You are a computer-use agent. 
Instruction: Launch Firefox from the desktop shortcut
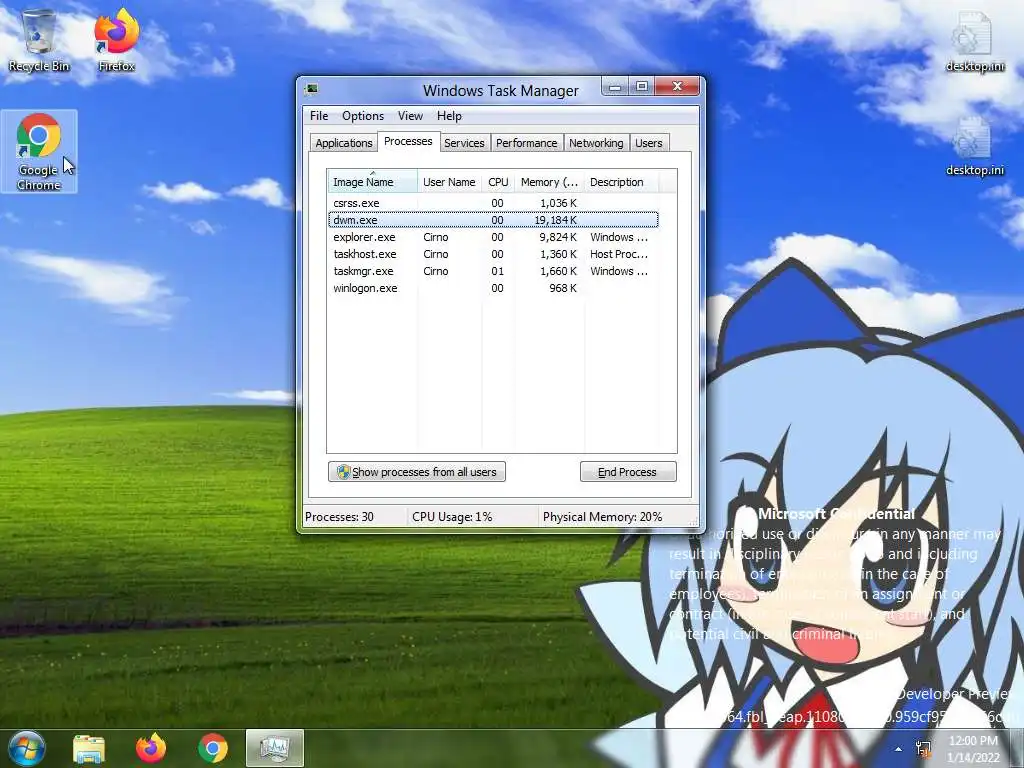(x=116, y=40)
